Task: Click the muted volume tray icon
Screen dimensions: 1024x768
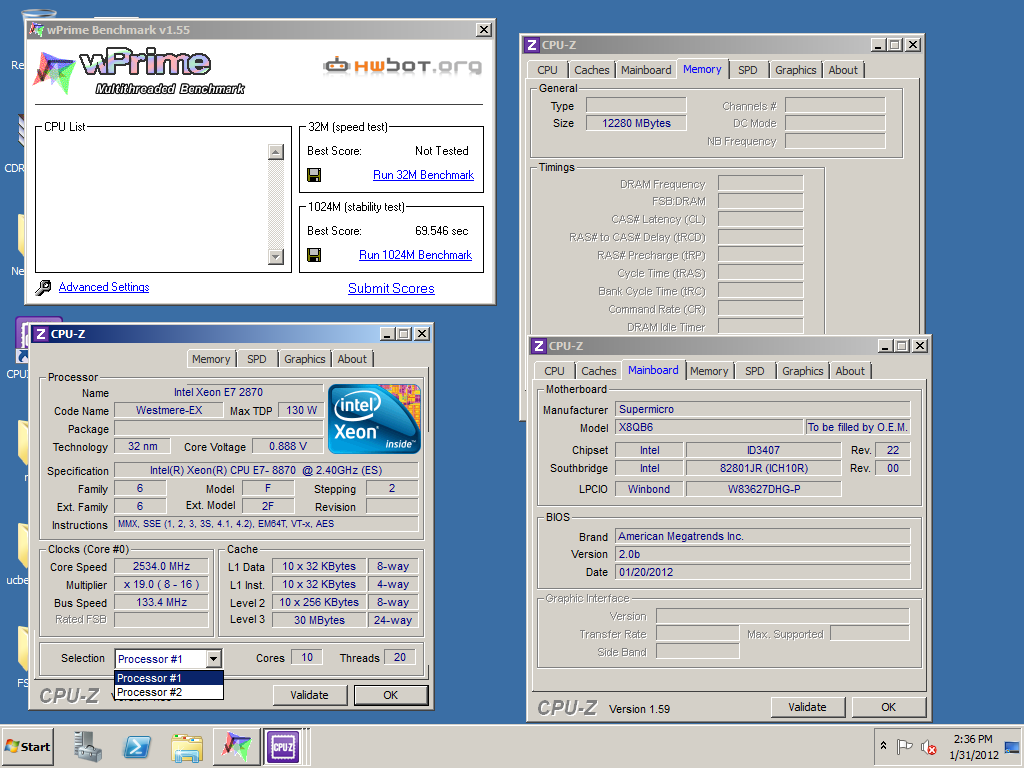Action: (x=928, y=746)
